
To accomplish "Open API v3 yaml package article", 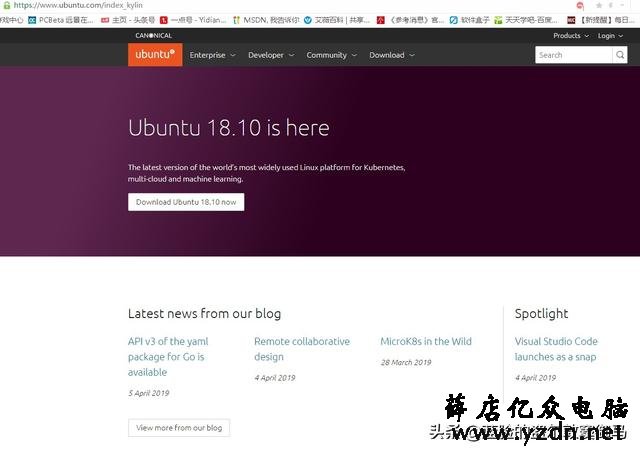I will (168, 356).
